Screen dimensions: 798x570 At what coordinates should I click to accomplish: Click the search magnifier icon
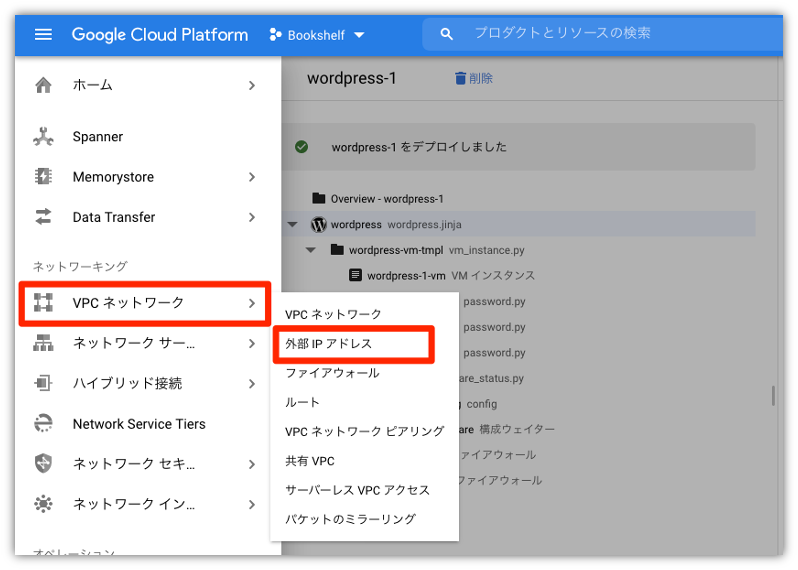(446, 34)
